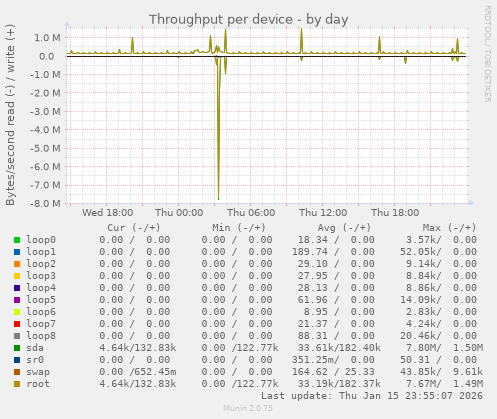Select the loop4 legend label
This screenshot has height=419, width=497.
click(41, 288)
